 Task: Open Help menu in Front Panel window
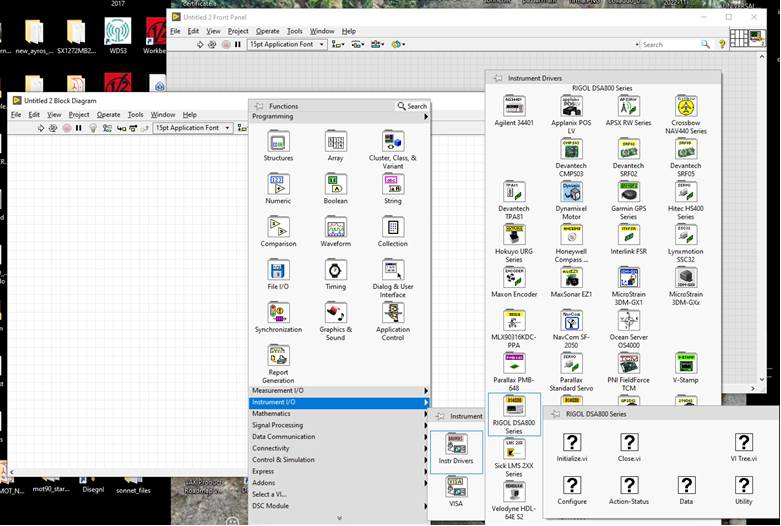349,31
